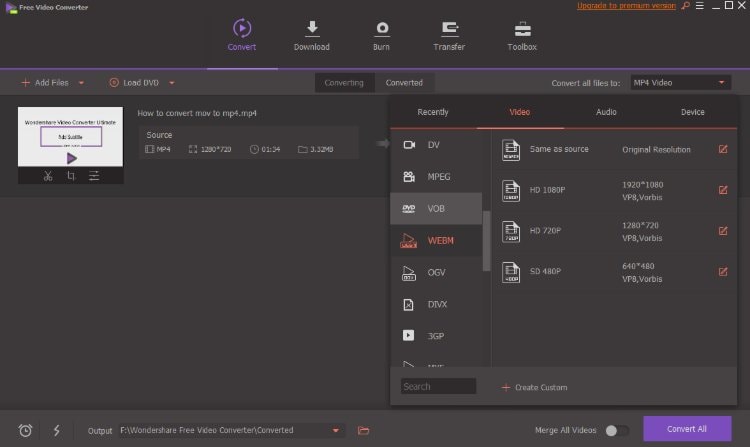Viewport: 750px width, 447px height.
Task: Click the 1920*1080 resolution text
Action: [642, 185]
